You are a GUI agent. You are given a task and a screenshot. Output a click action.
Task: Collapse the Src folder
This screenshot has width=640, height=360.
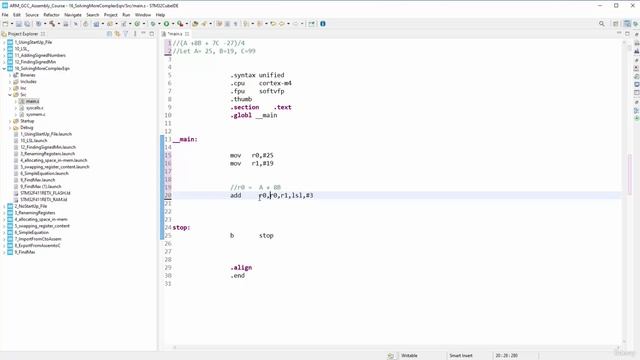pyautogui.click(x=10, y=95)
